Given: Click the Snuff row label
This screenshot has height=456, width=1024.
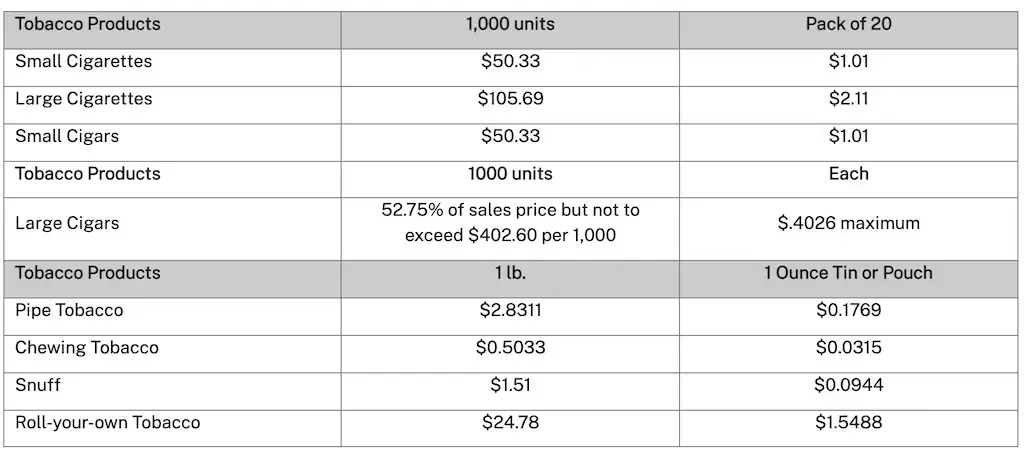Looking at the screenshot, I should 38,385.
